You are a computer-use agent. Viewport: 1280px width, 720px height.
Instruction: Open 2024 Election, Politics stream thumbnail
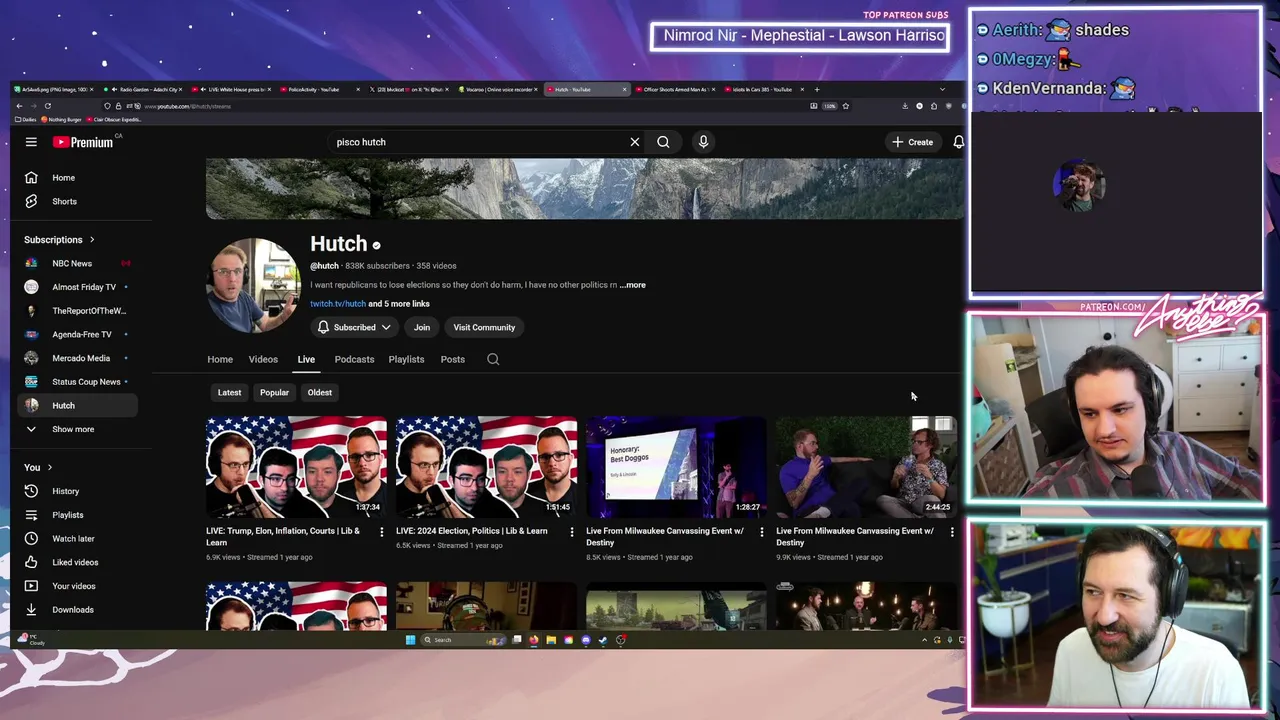tap(486, 467)
